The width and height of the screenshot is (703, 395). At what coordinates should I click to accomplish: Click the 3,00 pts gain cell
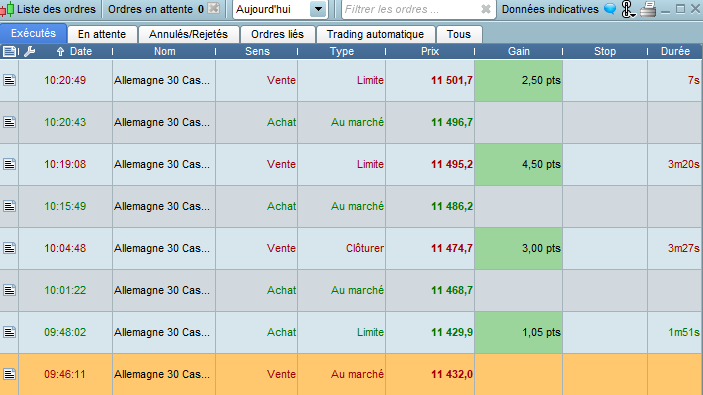pos(518,248)
